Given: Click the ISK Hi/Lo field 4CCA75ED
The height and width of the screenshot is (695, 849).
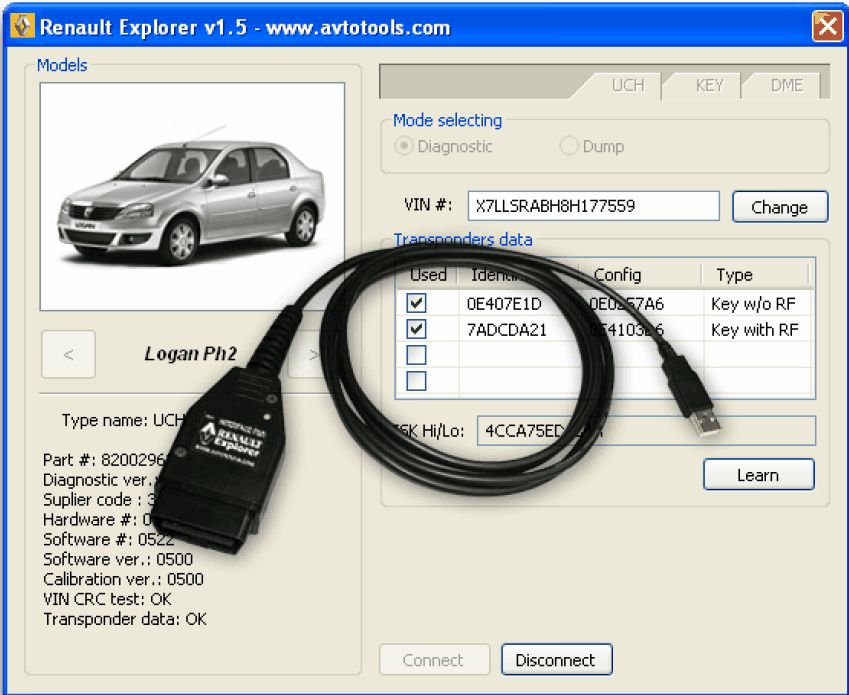Looking at the screenshot, I should click(646, 431).
